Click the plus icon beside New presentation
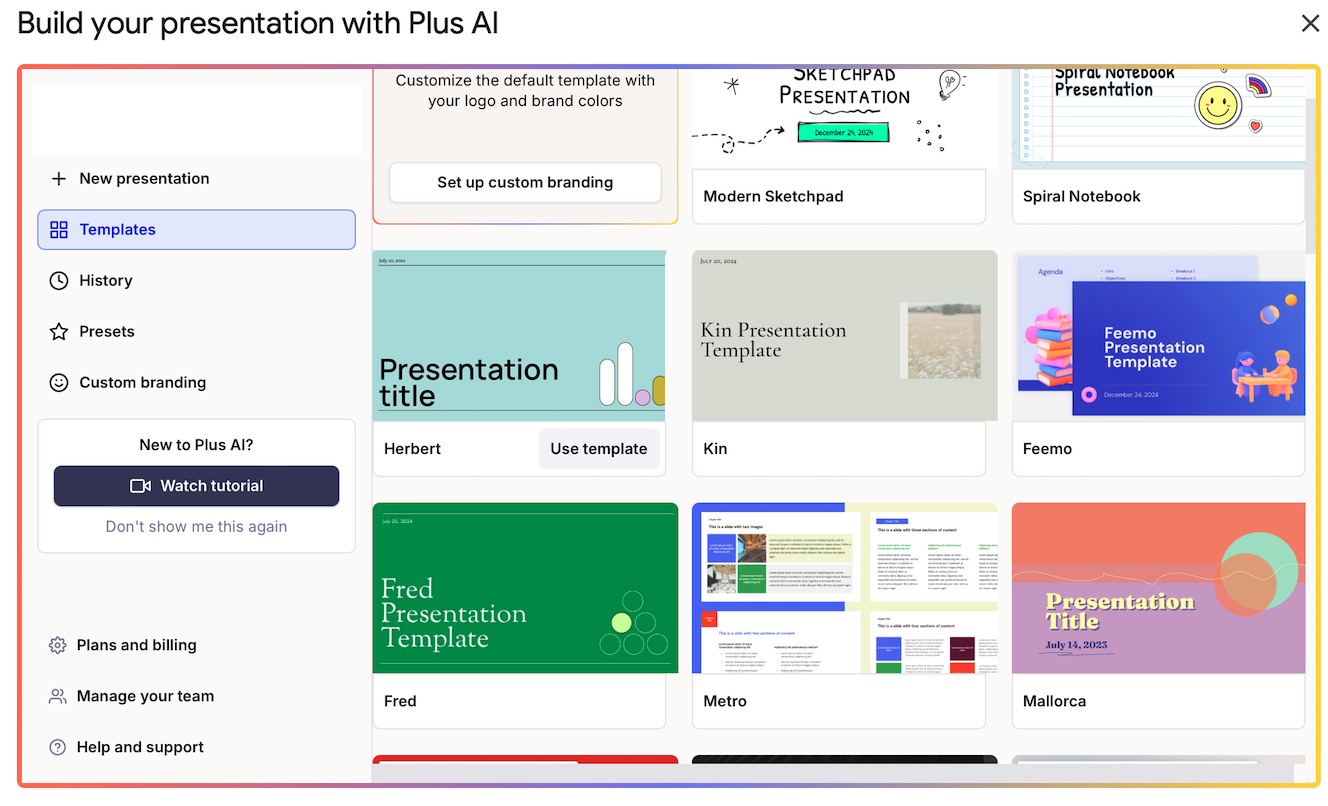 (59, 178)
